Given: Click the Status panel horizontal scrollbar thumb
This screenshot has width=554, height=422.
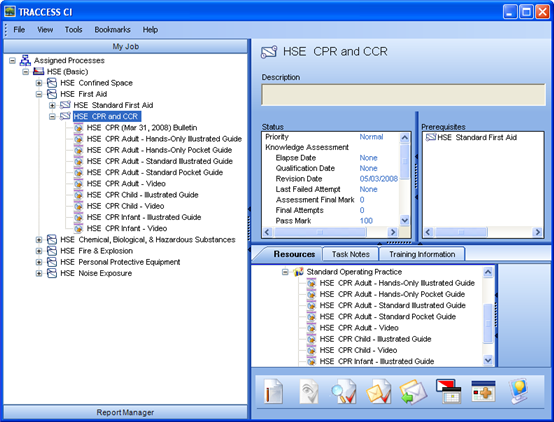Looking at the screenshot, I should coord(320,232).
